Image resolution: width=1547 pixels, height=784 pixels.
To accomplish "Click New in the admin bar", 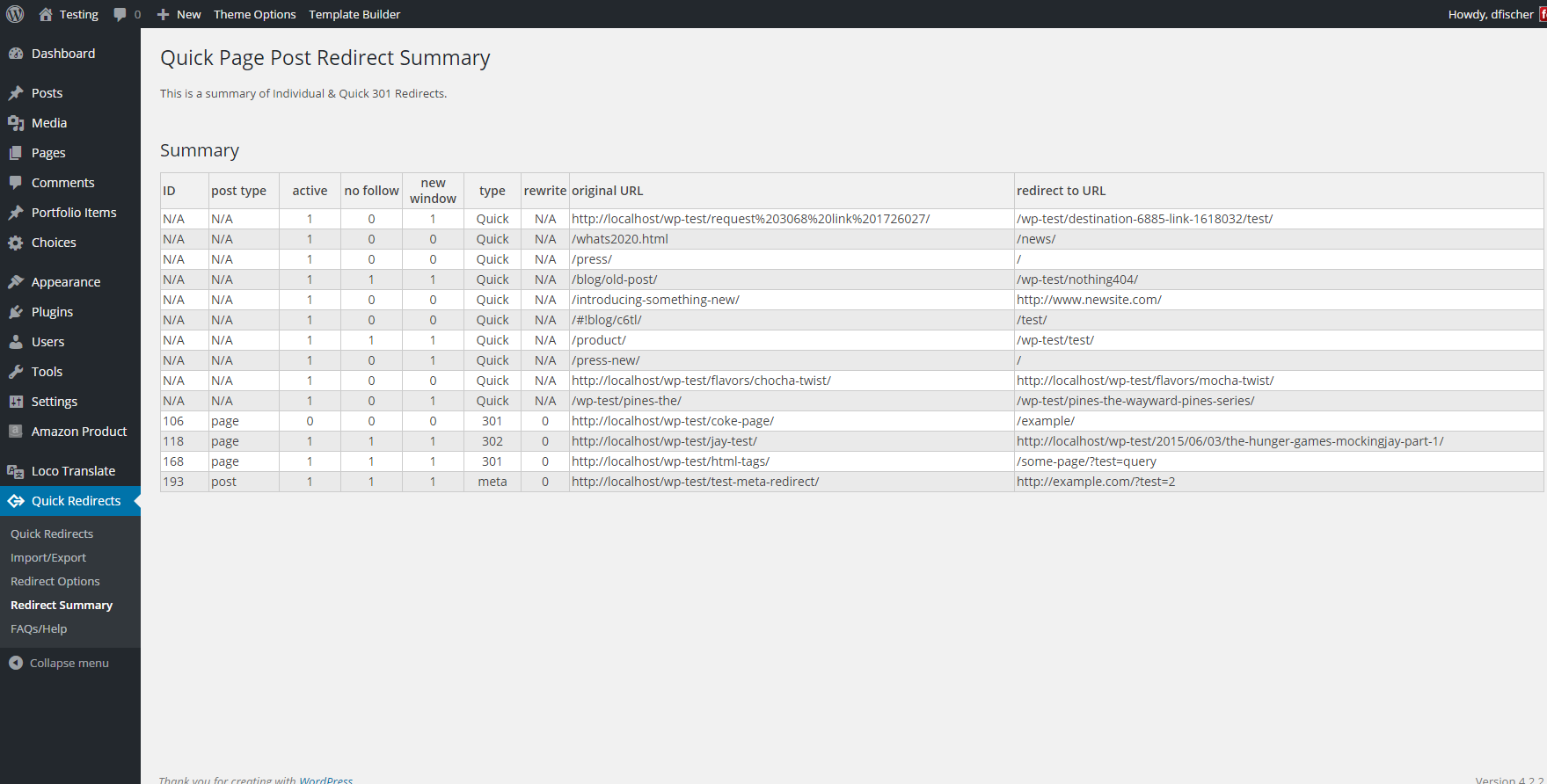I will click(x=189, y=14).
